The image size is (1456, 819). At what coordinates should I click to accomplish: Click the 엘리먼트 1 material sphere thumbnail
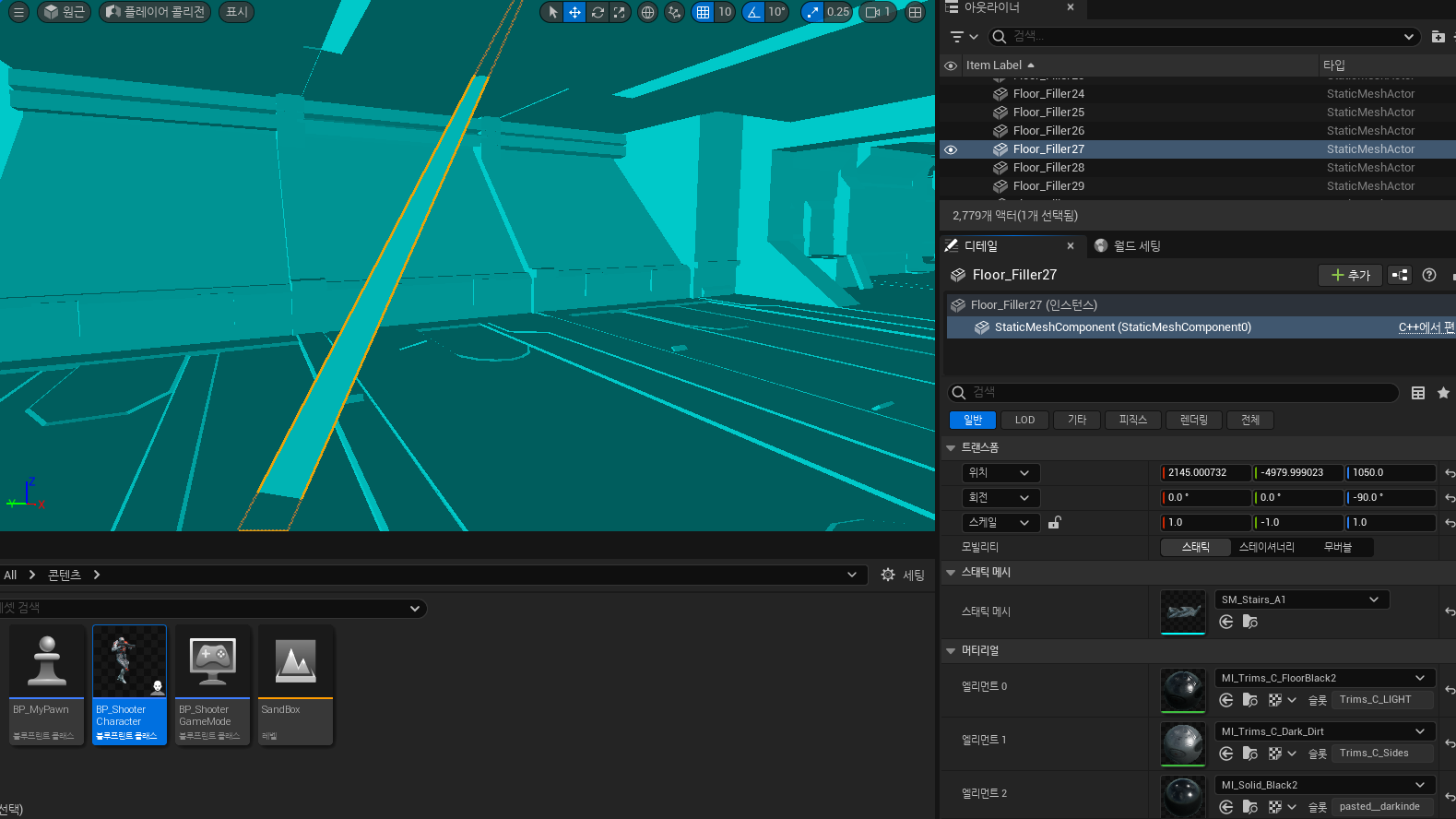point(1183,744)
